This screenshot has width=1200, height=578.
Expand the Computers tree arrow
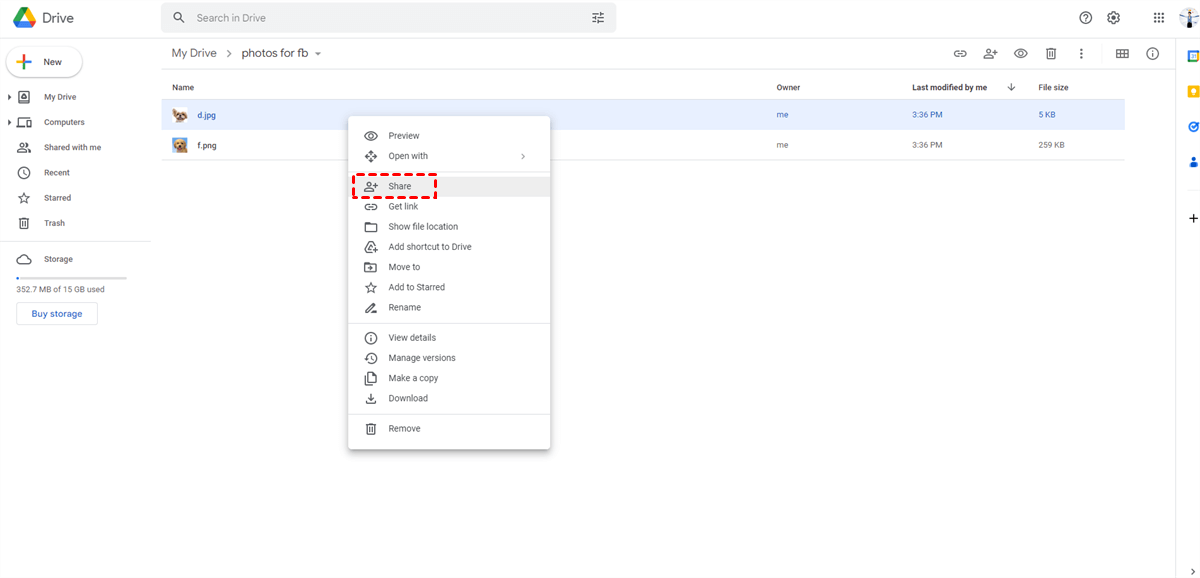(10, 122)
